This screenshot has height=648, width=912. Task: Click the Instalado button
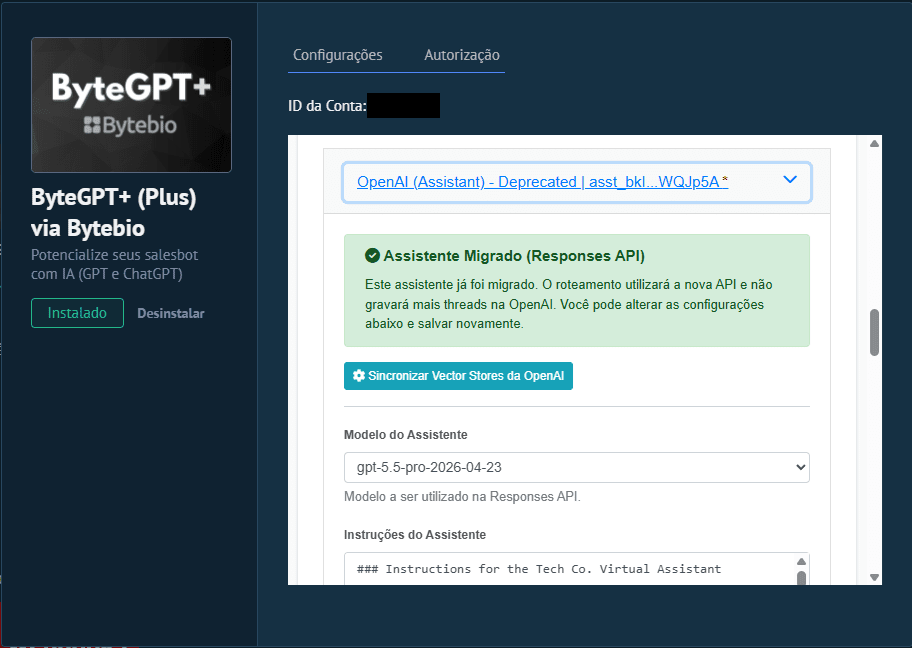[x=77, y=313]
